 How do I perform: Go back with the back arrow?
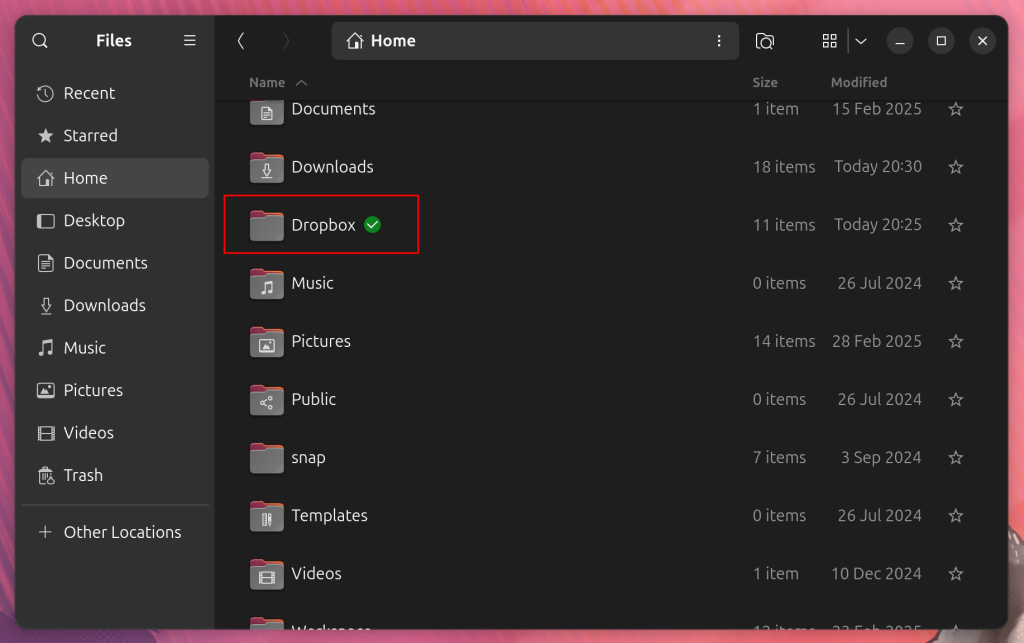[241, 41]
